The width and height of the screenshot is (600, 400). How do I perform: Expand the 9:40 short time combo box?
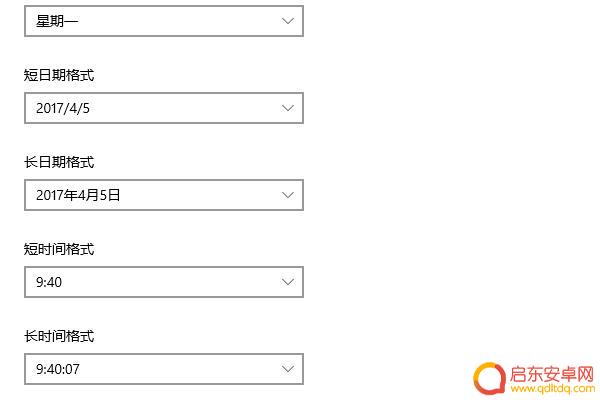click(164, 282)
